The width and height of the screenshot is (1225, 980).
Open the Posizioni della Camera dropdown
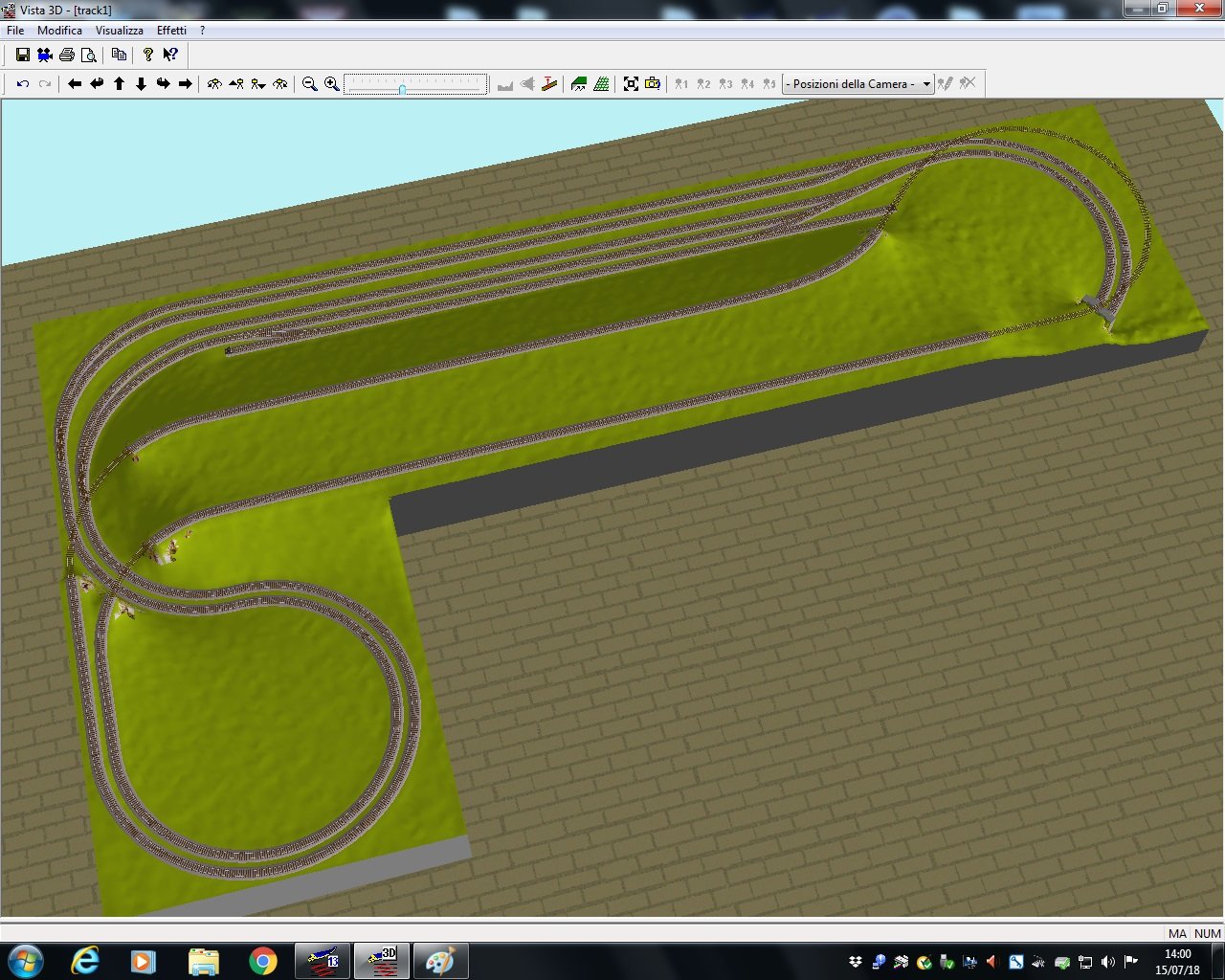tap(857, 84)
